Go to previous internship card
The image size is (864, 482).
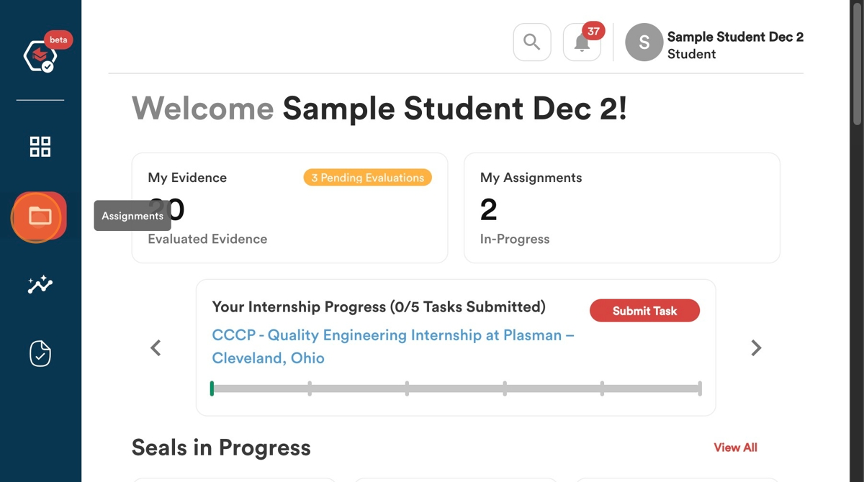coord(156,348)
